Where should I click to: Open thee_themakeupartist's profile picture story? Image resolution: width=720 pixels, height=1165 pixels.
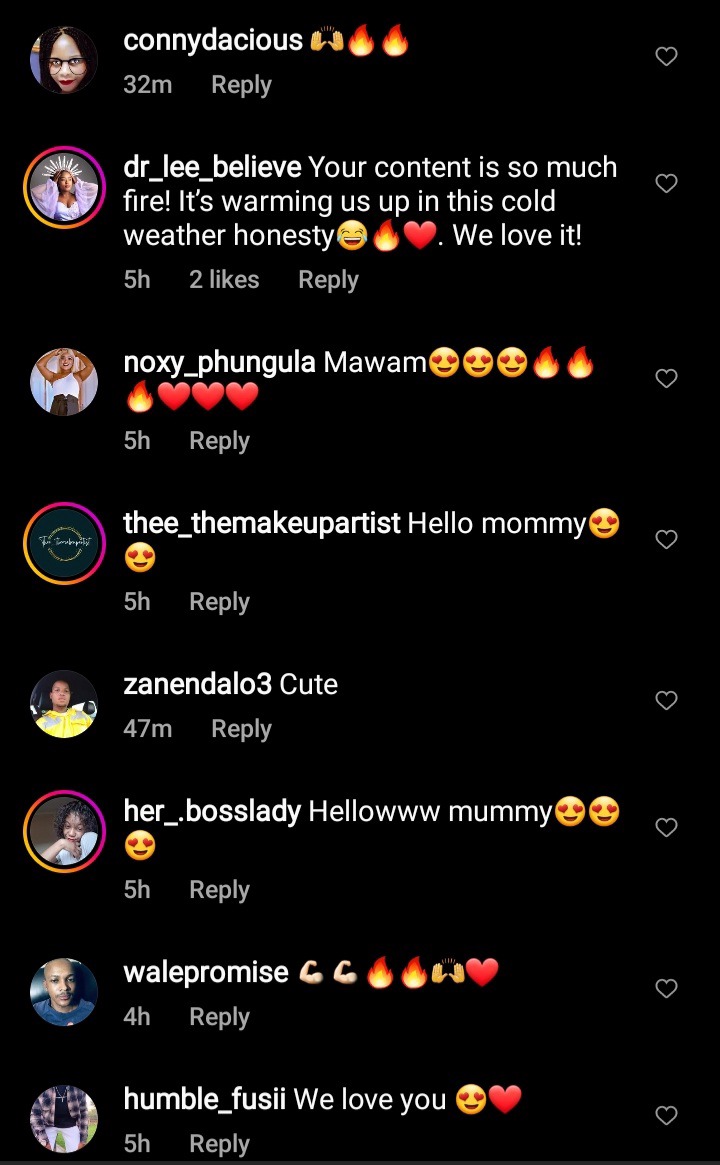[64, 543]
